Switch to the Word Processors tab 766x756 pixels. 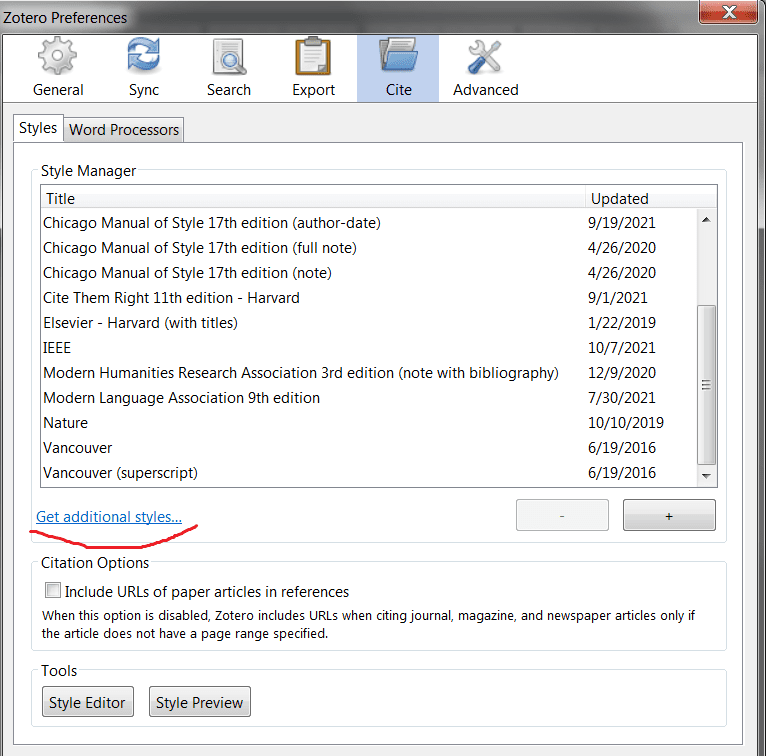pyautogui.click(x=124, y=129)
